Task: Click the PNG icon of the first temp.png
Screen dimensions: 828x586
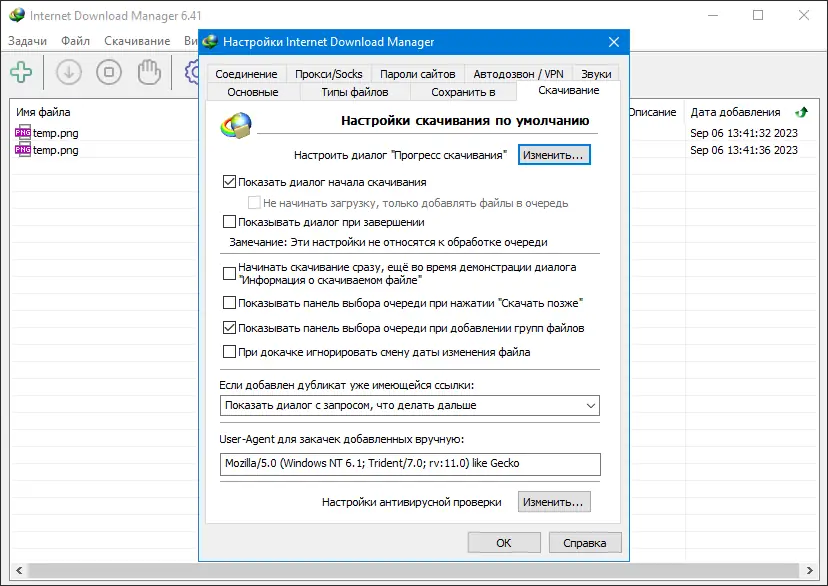Action: pos(23,133)
